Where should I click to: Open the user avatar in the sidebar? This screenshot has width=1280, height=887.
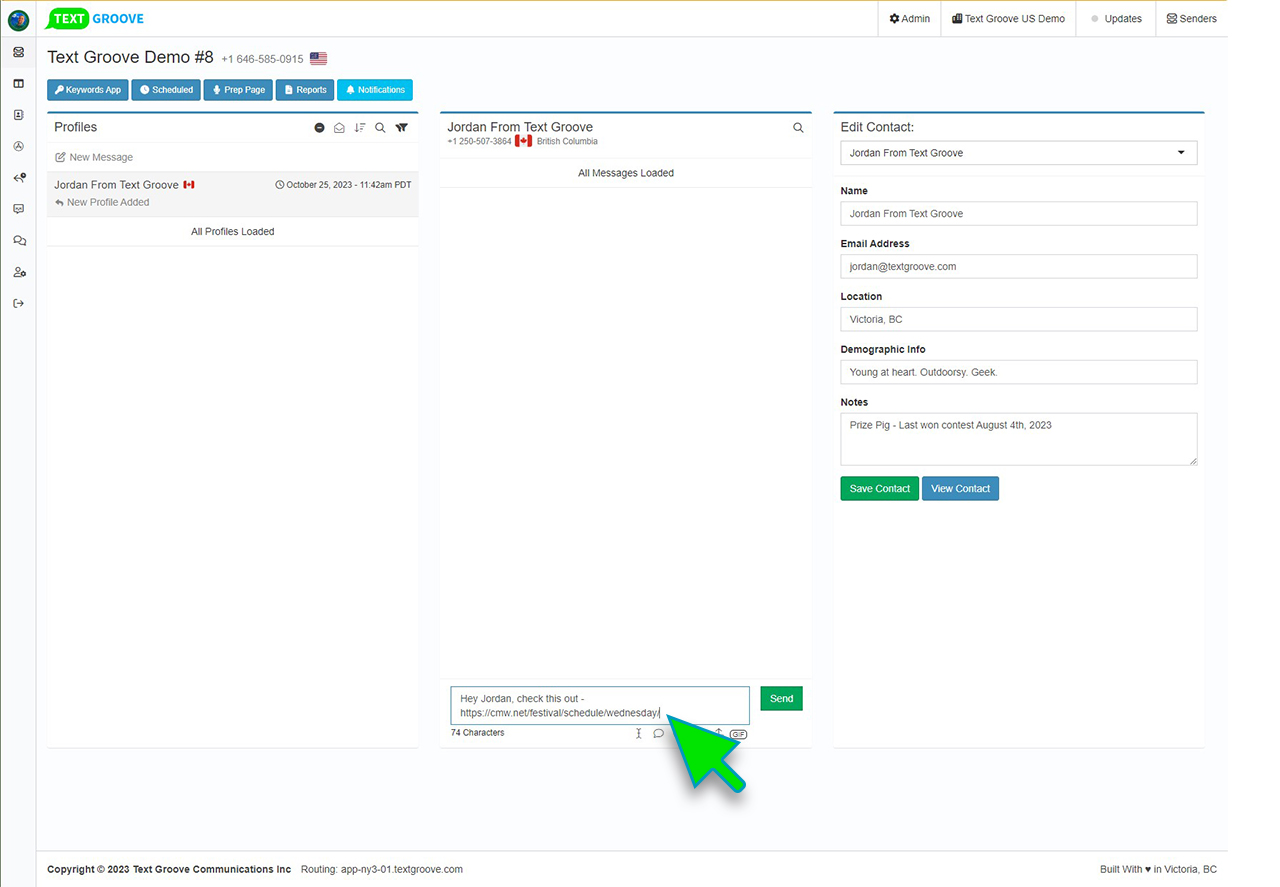point(18,19)
